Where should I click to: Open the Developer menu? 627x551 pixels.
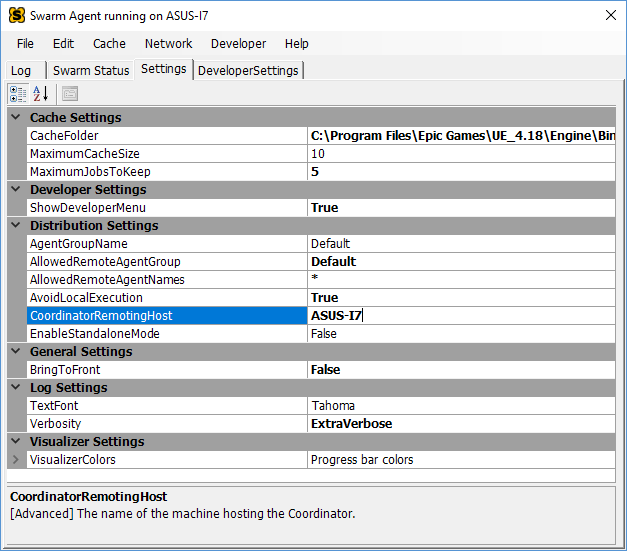click(x=238, y=44)
